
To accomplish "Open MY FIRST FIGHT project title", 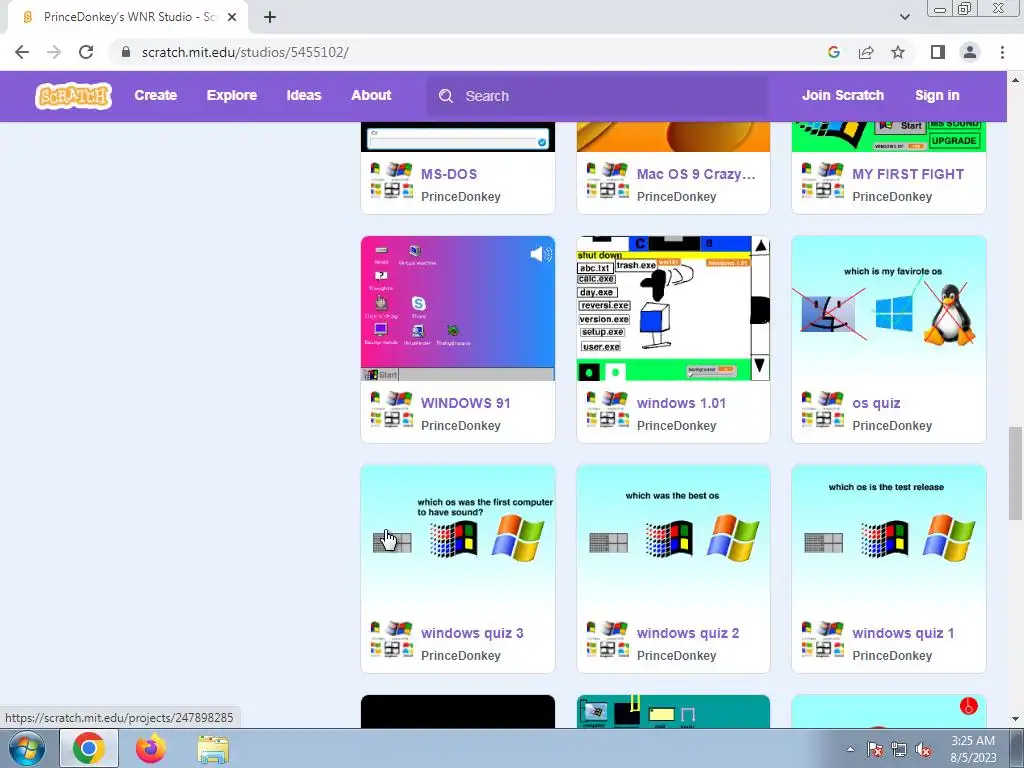I will pyautogui.click(x=908, y=174).
